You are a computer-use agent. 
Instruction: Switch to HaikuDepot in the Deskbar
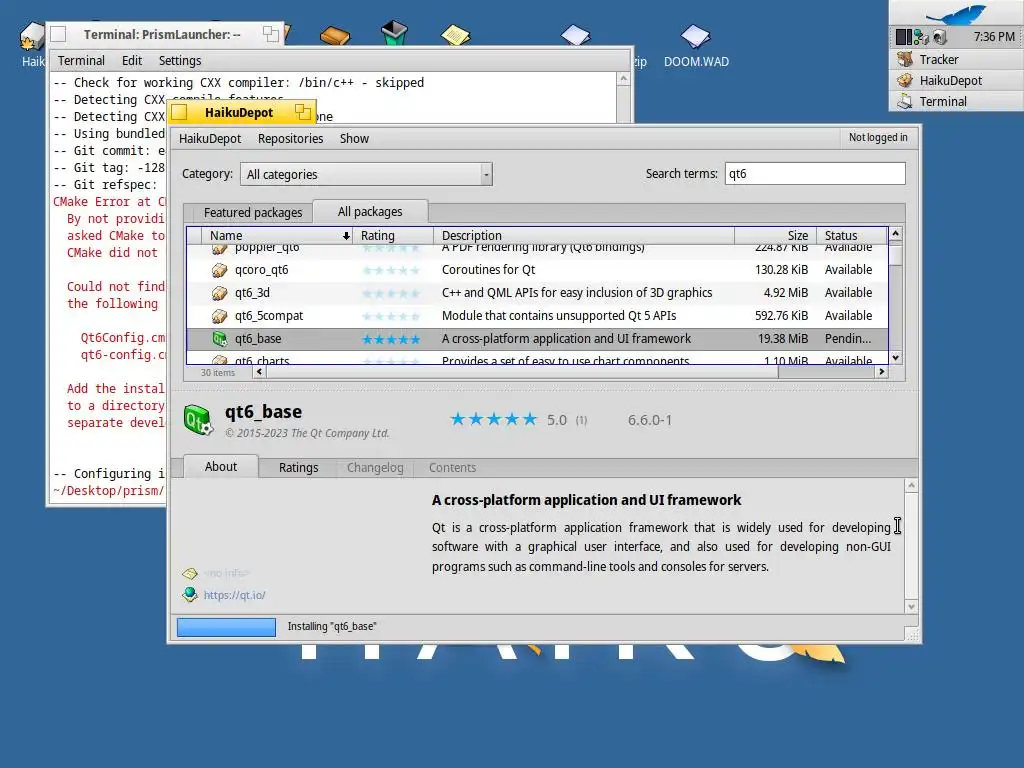point(956,80)
